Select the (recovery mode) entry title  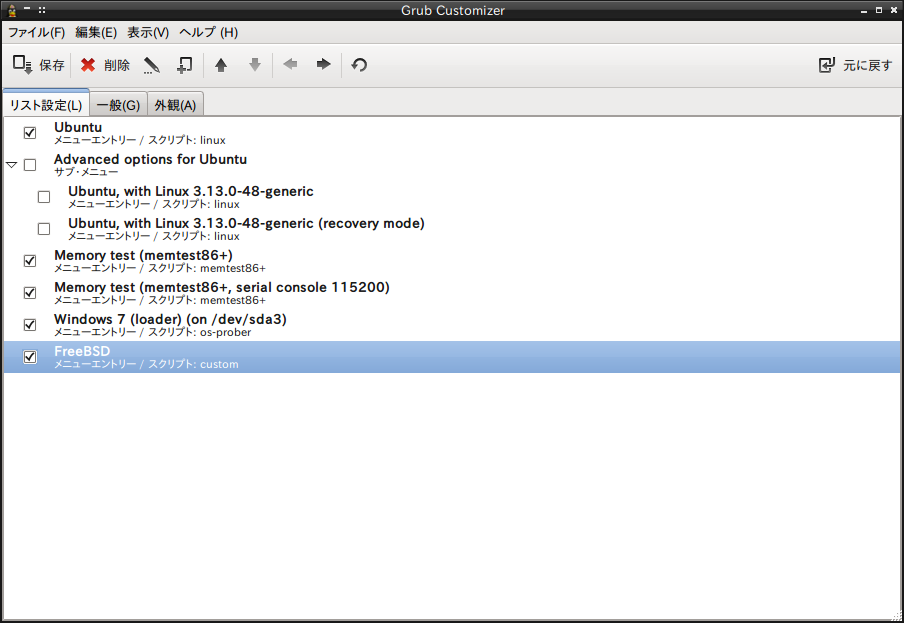(246, 223)
